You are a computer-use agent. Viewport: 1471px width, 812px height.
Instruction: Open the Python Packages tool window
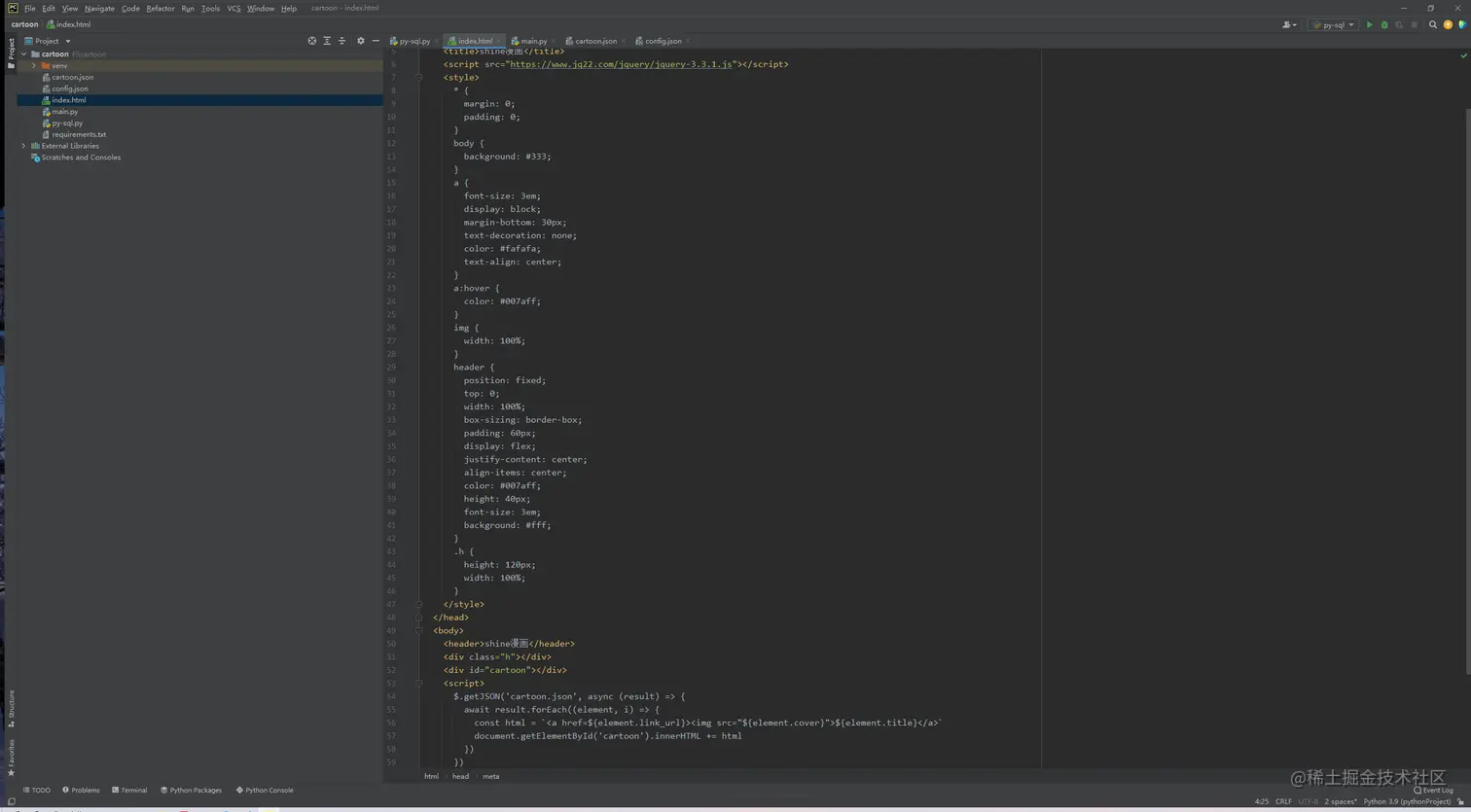coord(191,790)
